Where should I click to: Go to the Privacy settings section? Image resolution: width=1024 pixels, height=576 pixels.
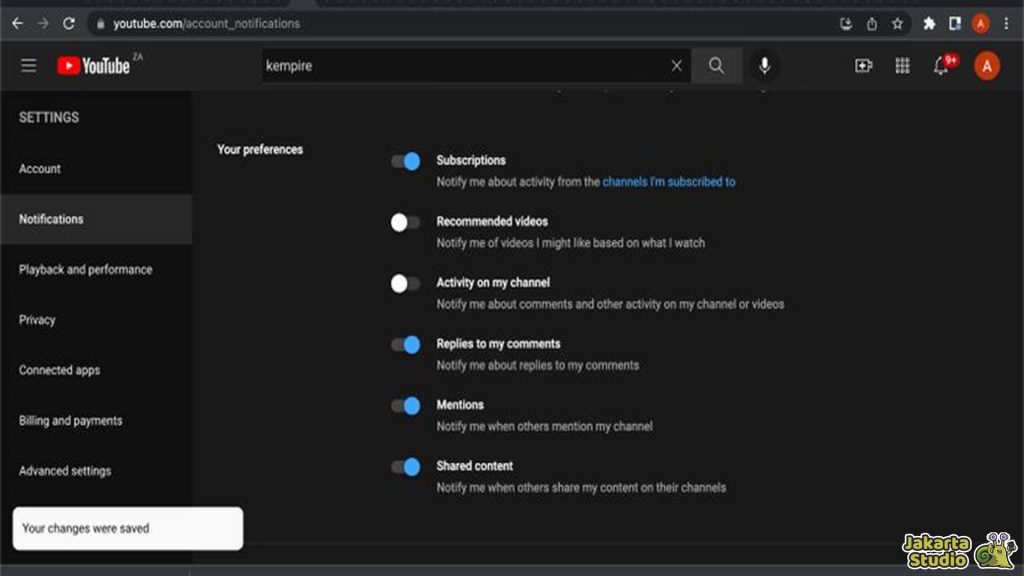click(37, 320)
